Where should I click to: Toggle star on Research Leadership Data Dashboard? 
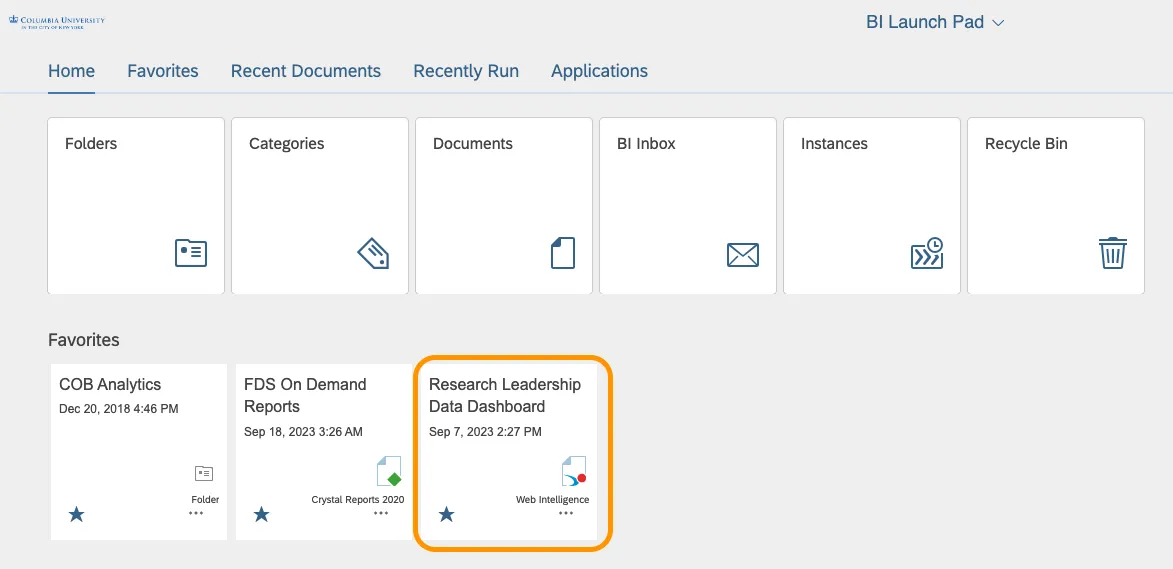(x=446, y=514)
